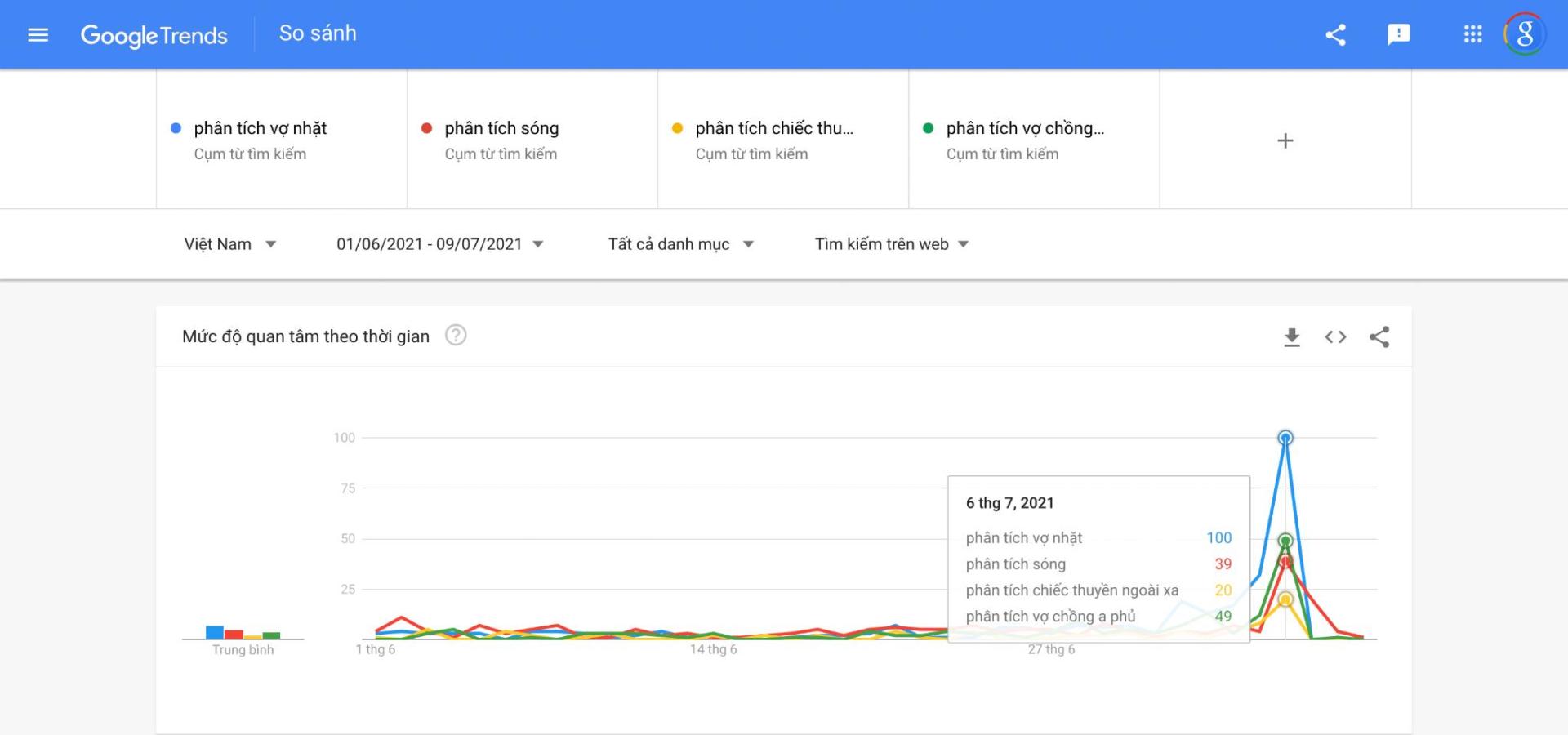
Task: Open the Google account avatar
Action: [x=1524, y=34]
